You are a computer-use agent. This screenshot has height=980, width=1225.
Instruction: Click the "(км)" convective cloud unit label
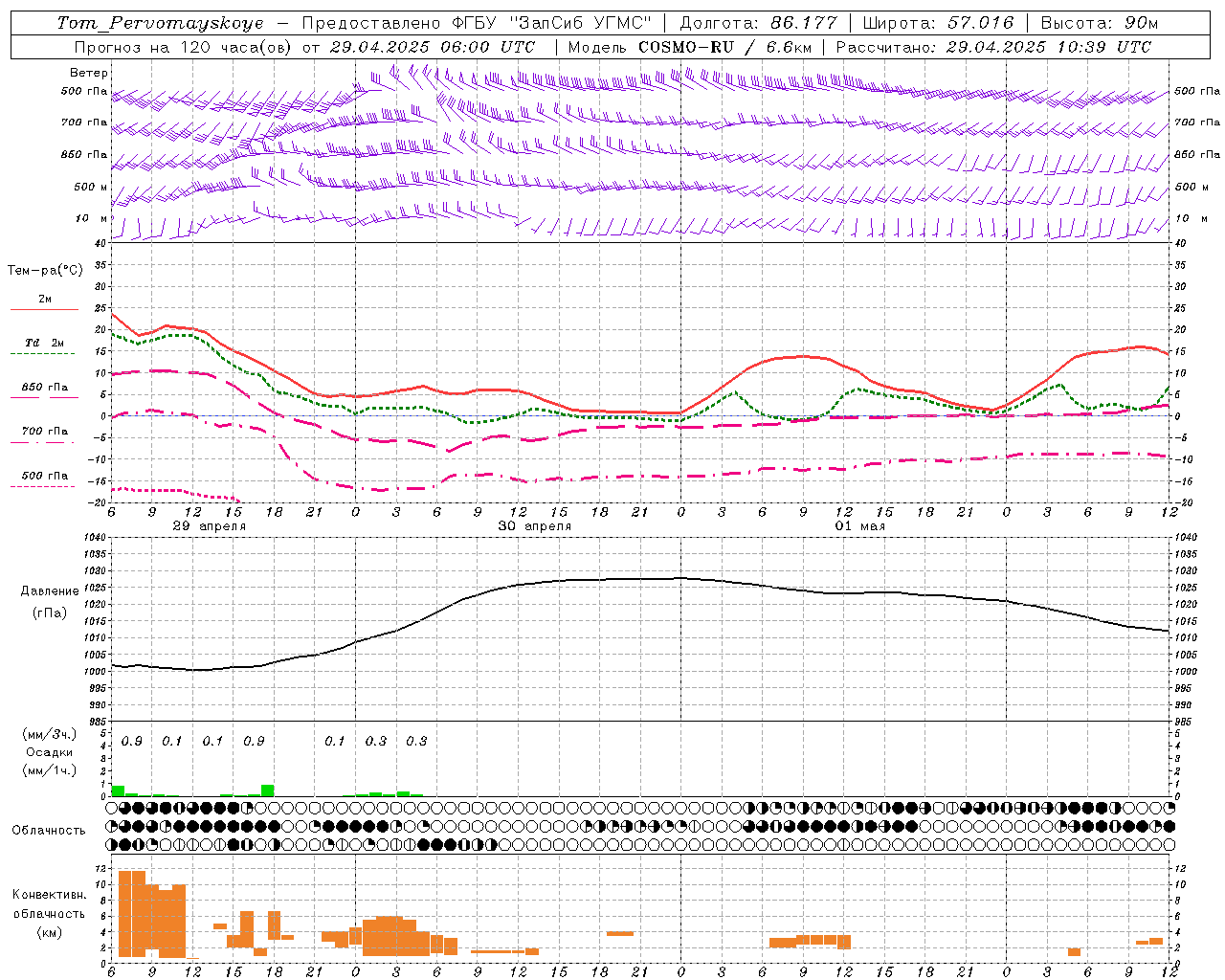50,932
